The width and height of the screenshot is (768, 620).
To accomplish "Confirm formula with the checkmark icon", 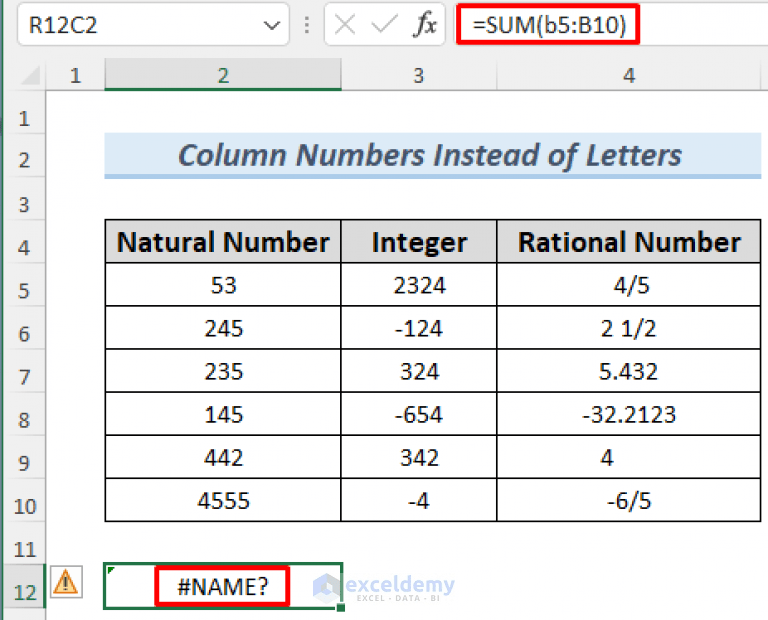I will (x=384, y=24).
